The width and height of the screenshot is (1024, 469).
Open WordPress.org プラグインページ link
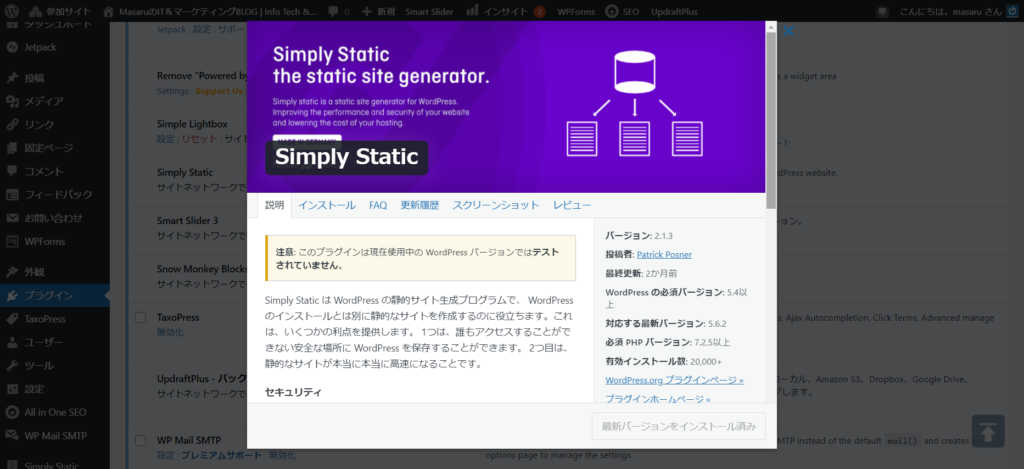point(674,380)
